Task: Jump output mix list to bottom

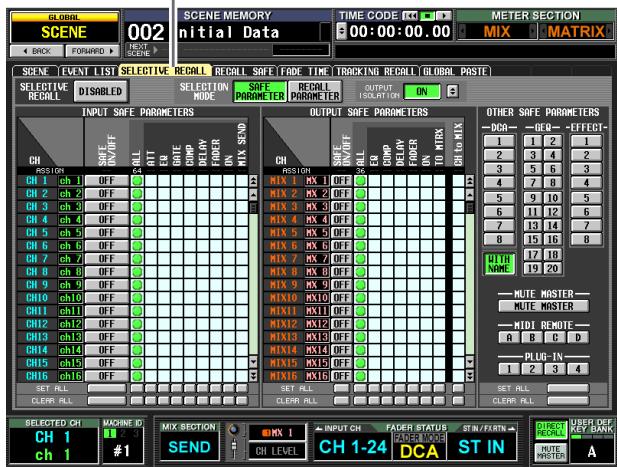Action: coord(469,376)
